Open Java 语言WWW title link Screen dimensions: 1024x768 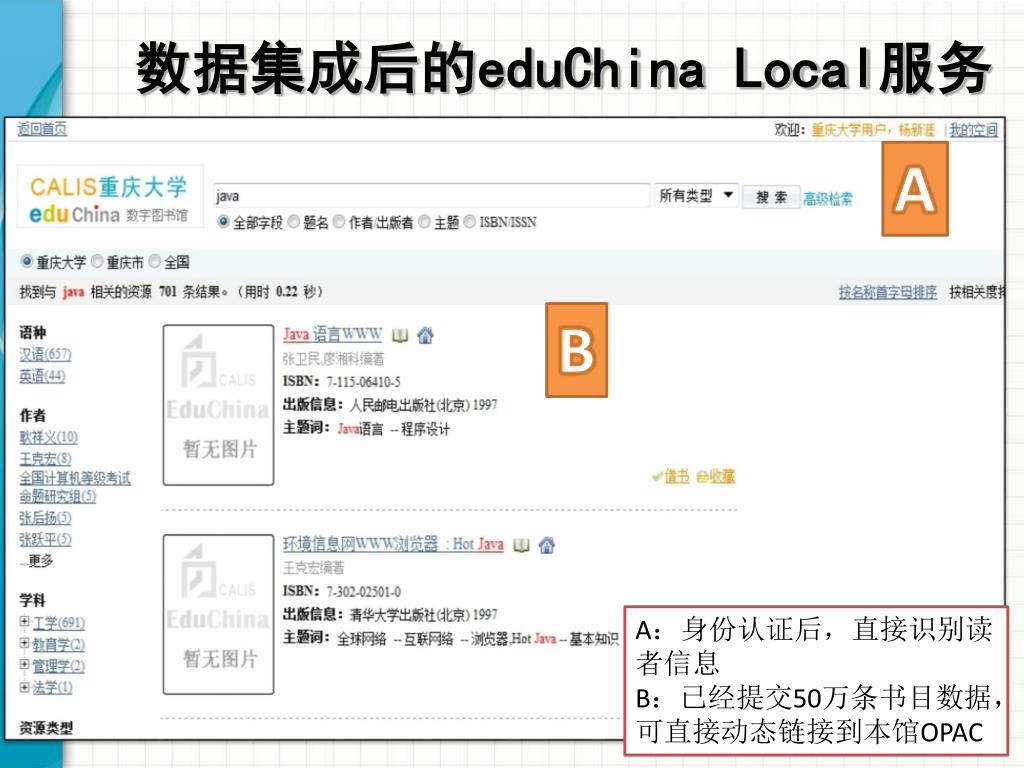(x=332, y=334)
